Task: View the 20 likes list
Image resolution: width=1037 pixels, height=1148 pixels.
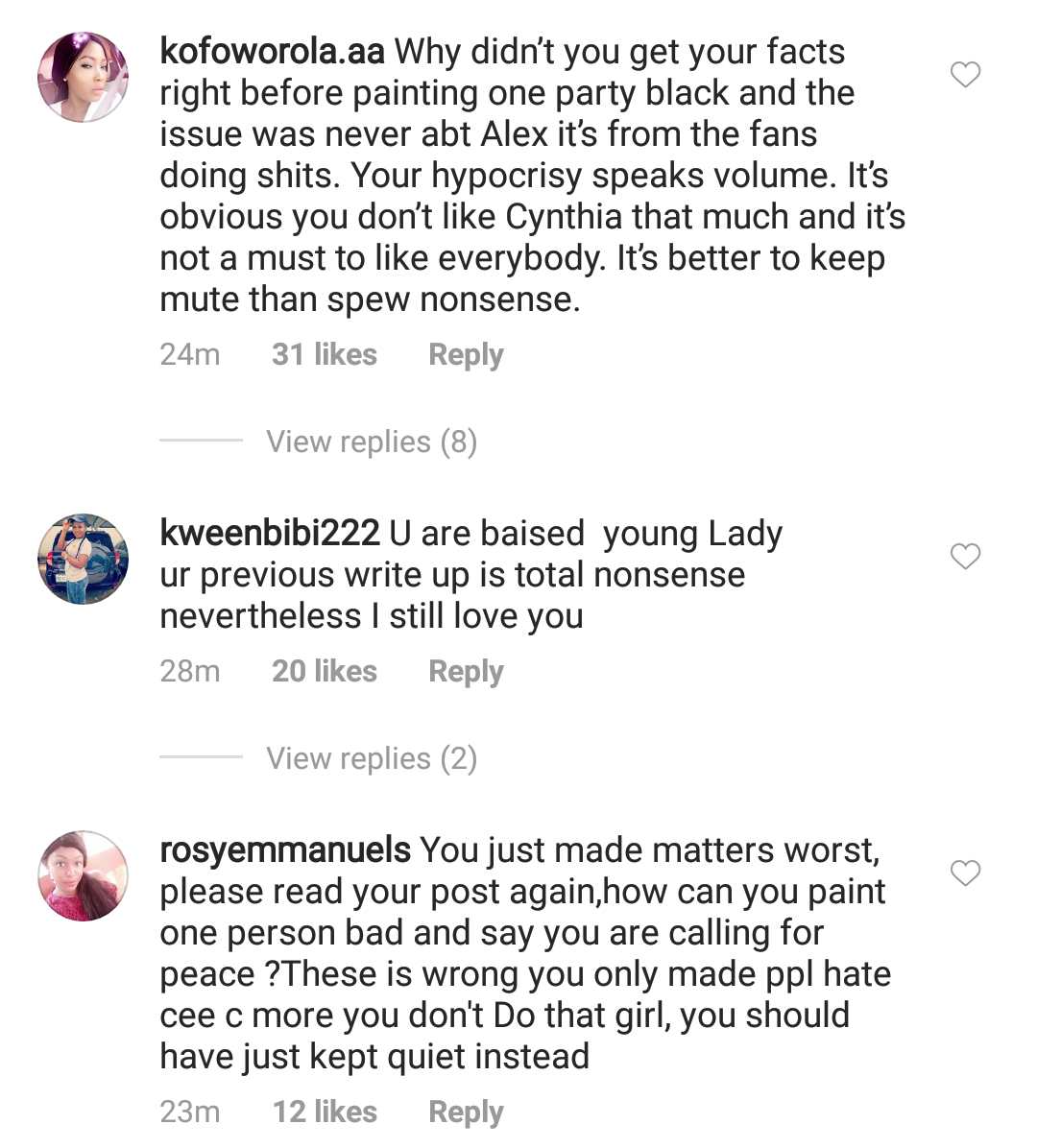Action: pyautogui.click(x=325, y=671)
